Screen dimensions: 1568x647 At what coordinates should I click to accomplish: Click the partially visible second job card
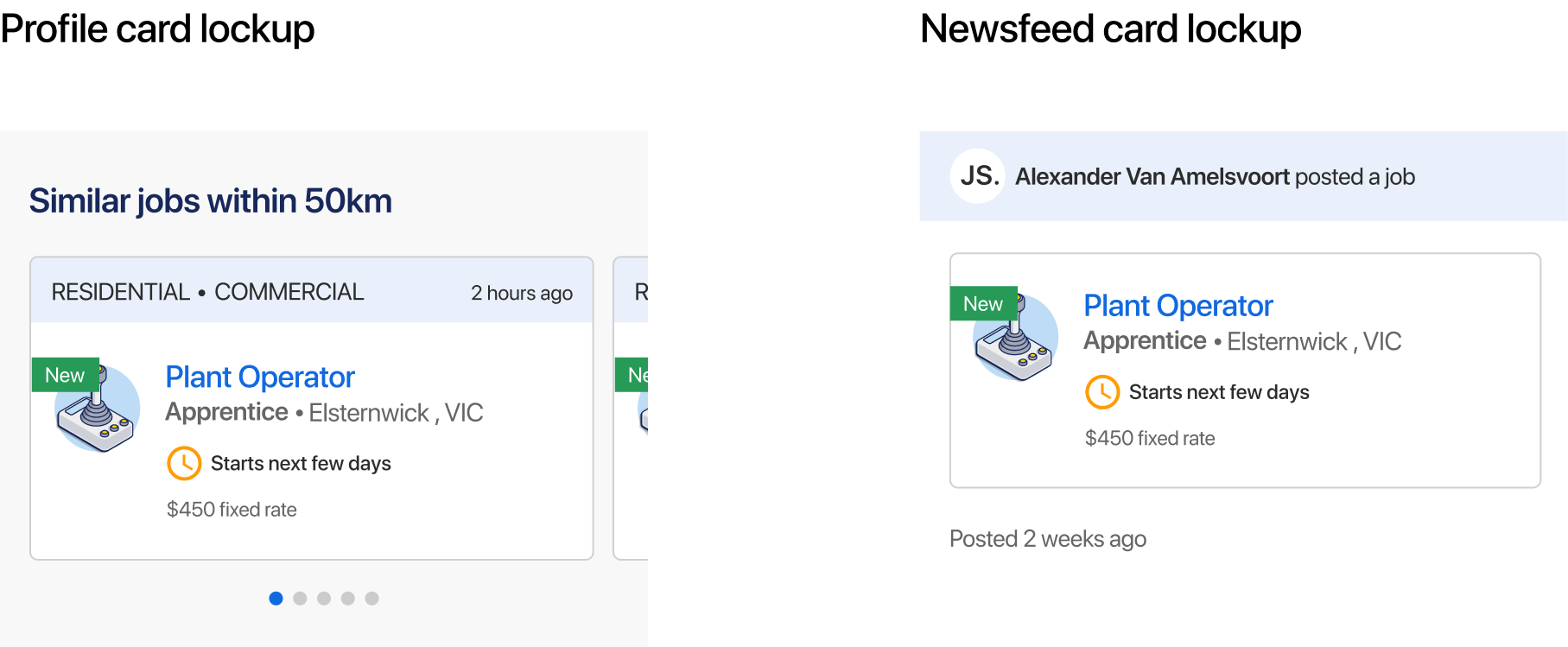631,408
